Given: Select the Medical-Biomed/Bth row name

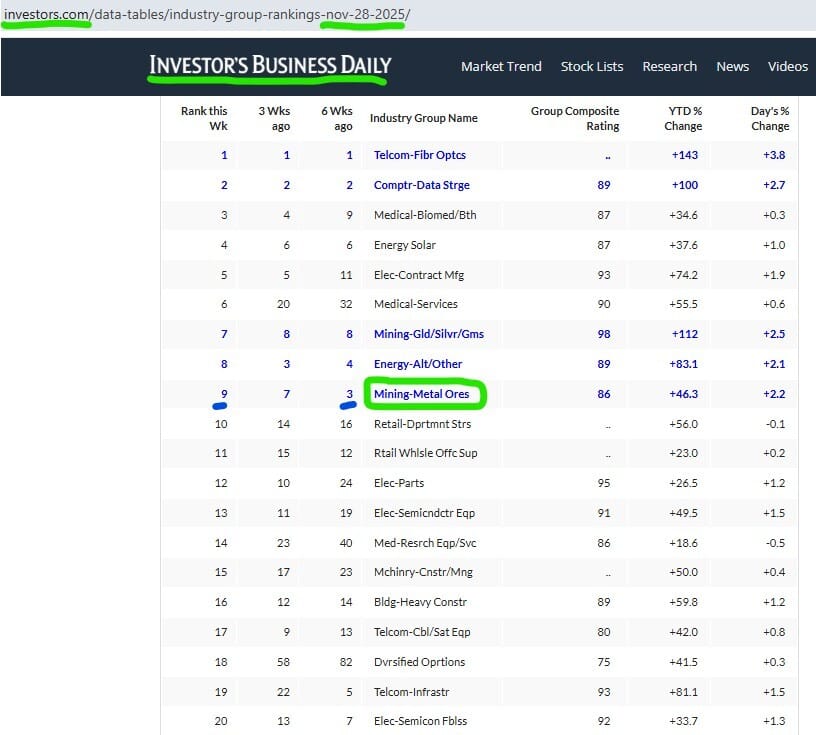Looking at the screenshot, I should pyautogui.click(x=425, y=215).
